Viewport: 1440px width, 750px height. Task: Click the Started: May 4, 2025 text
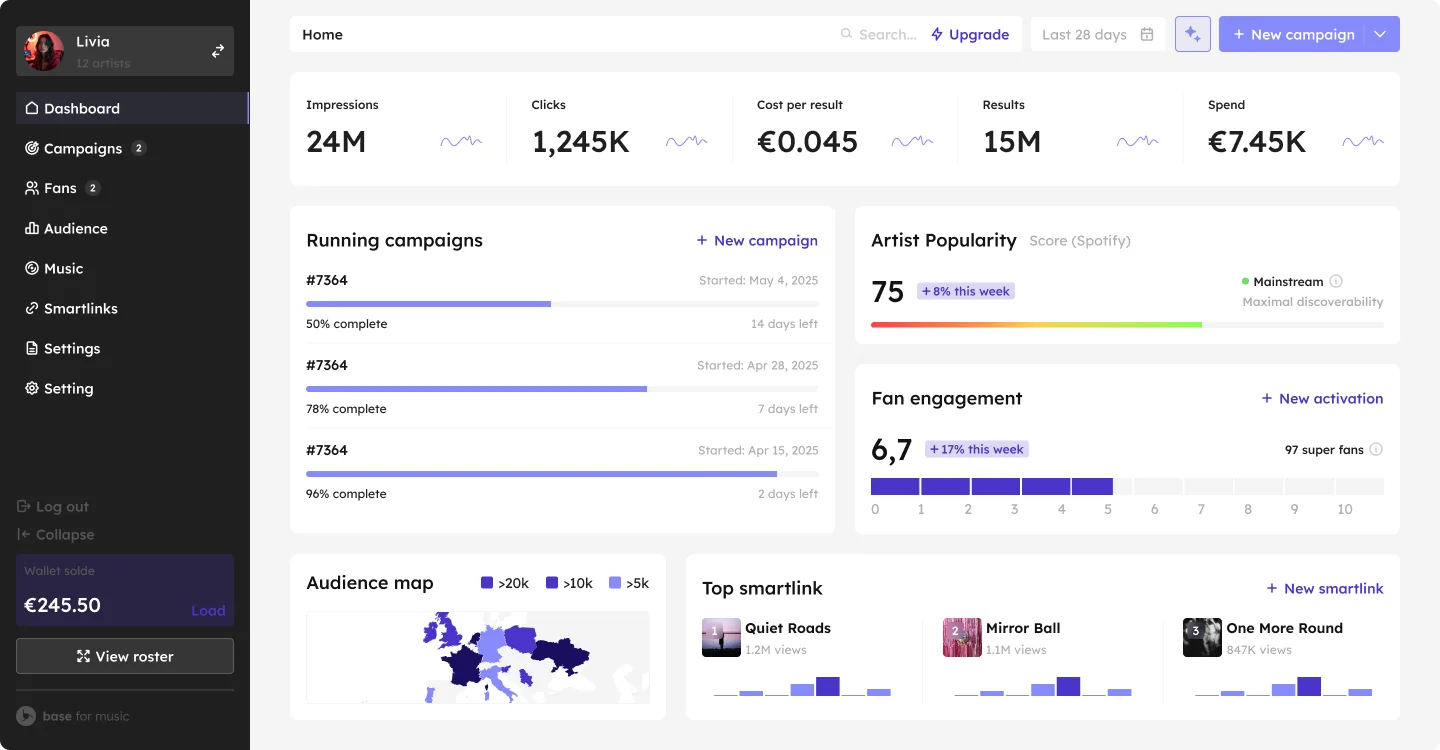[x=758, y=281]
